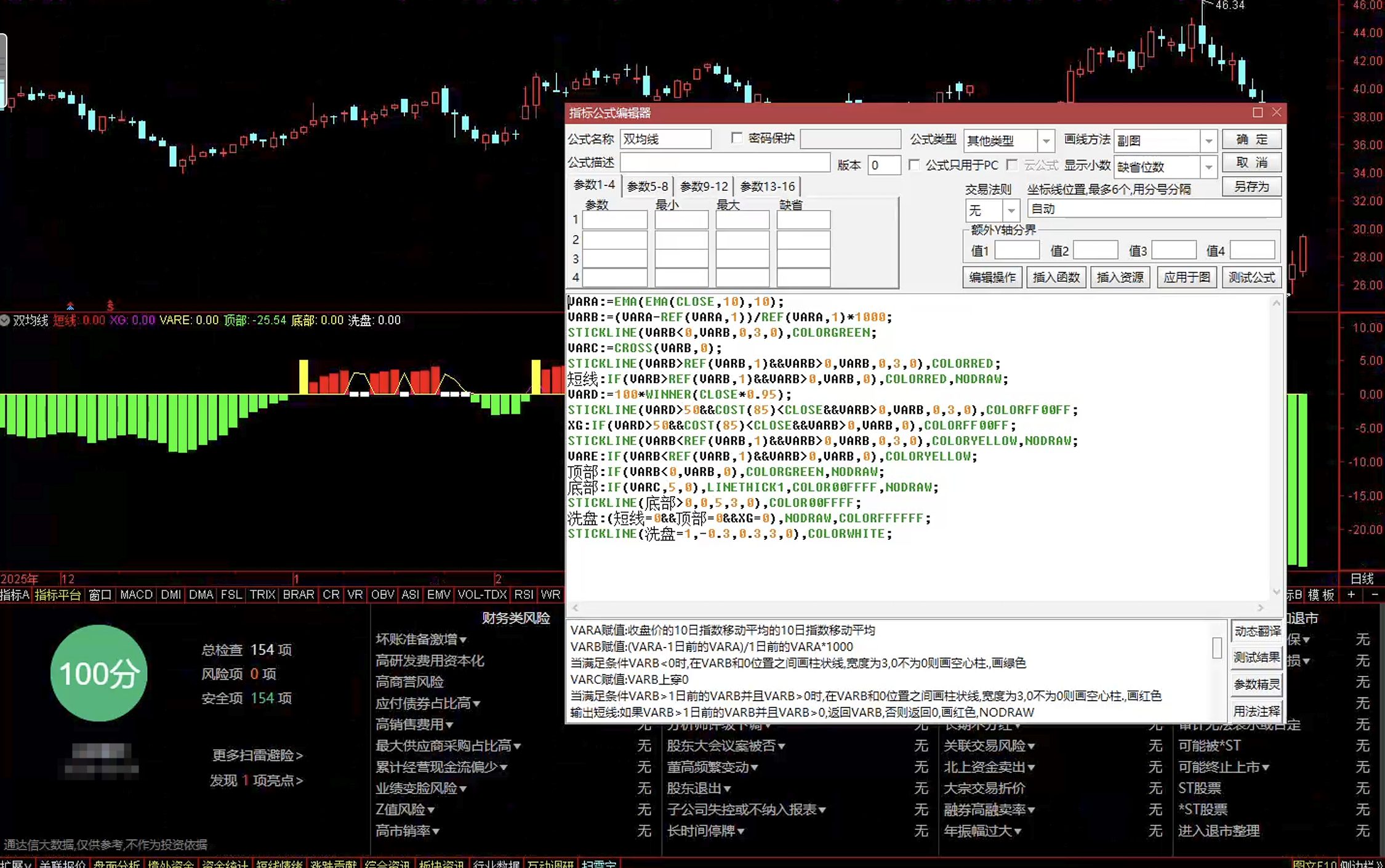Click the 取消 button
The image size is (1385, 868).
click(x=1252, y=163)
